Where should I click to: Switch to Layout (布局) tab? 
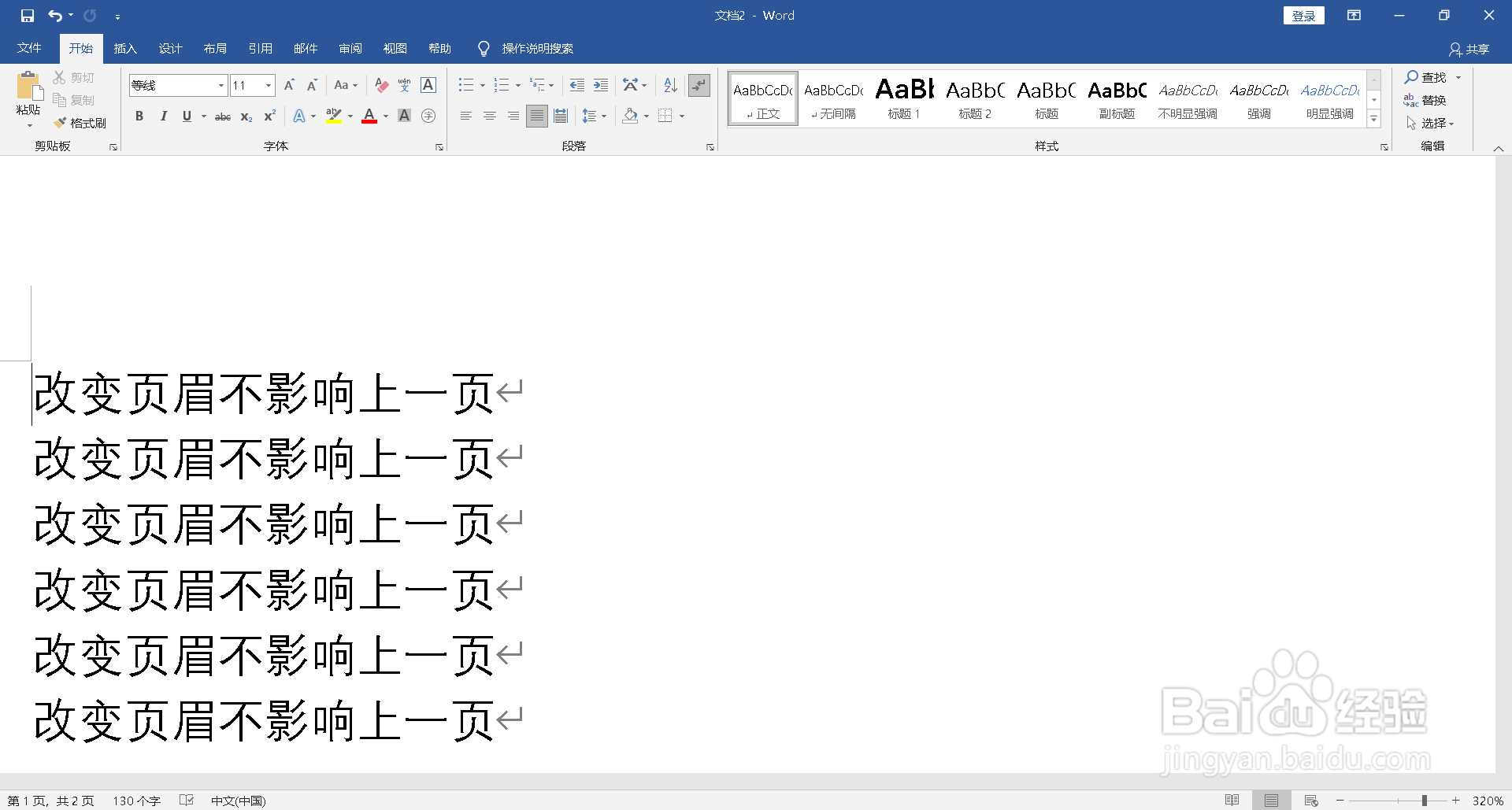tap(215, 49)
